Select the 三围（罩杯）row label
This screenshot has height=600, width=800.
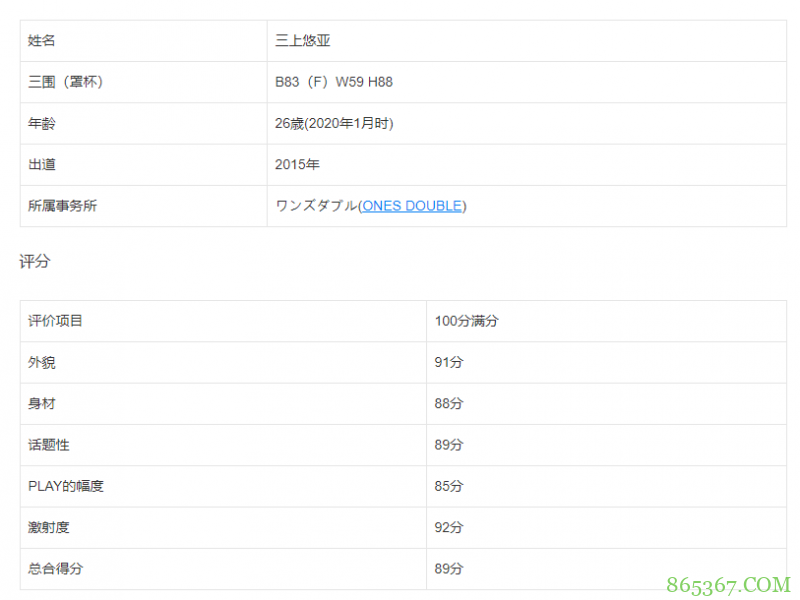point(66,82)
